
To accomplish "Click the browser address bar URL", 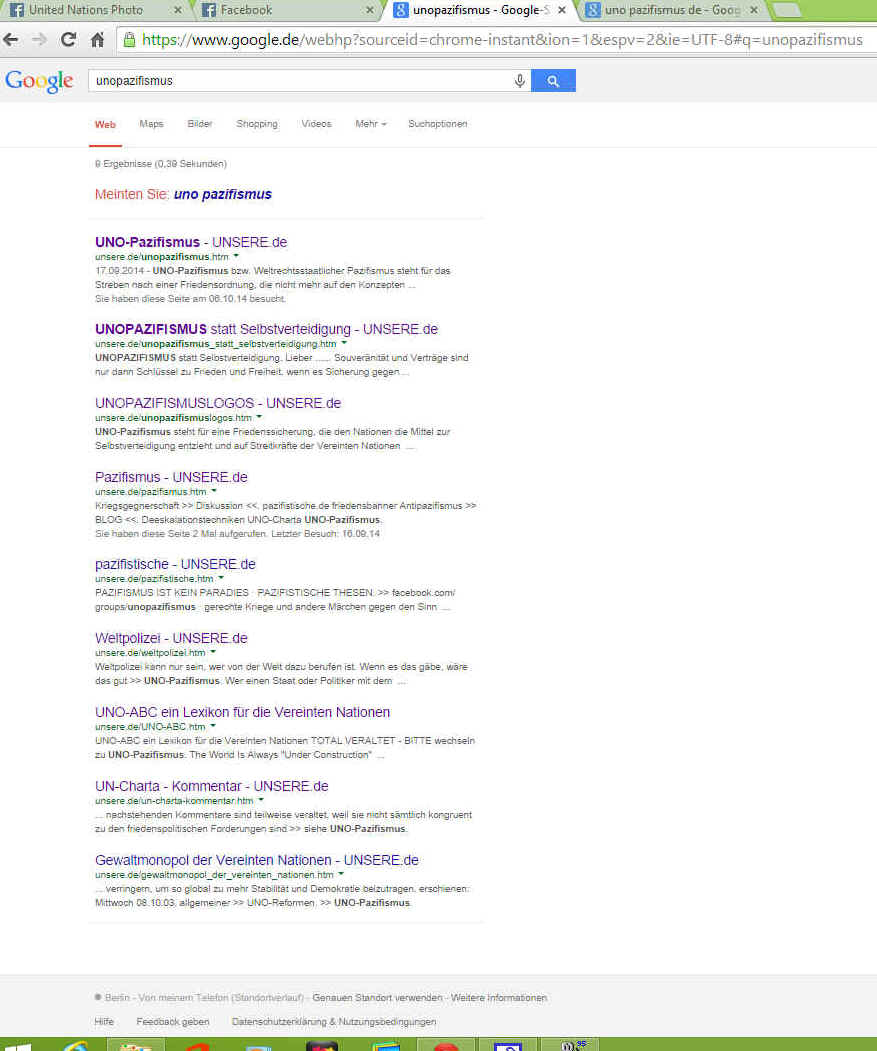I will (502, 40).
